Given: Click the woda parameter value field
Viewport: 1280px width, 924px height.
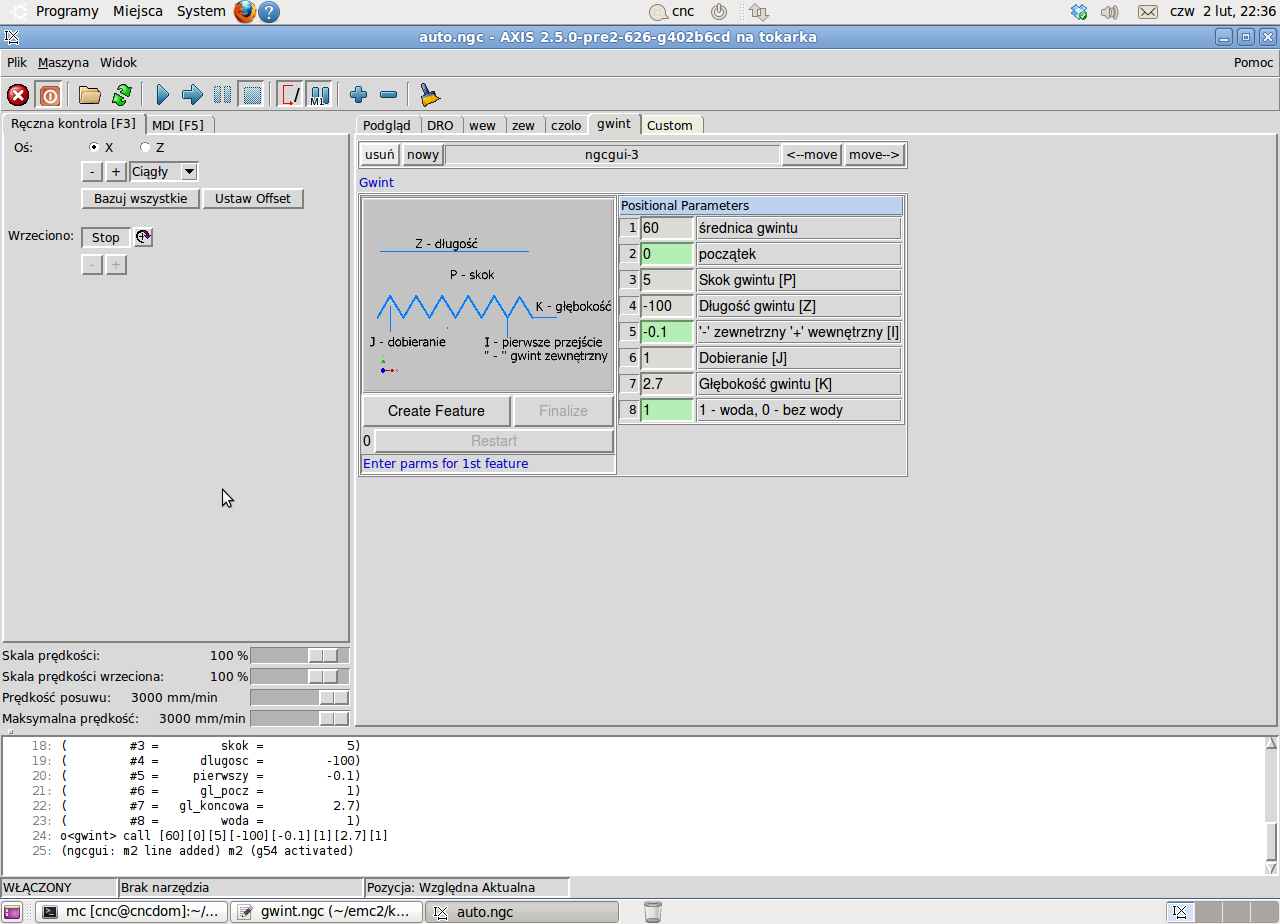Looking at the screenshot, I should point(666,410).
